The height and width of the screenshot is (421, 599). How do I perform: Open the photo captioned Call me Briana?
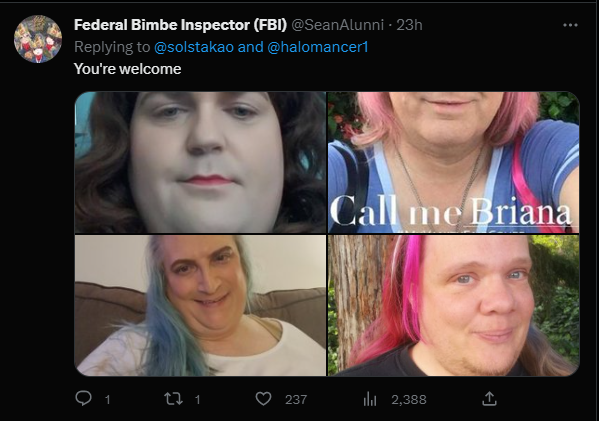(x=453, y=162)
